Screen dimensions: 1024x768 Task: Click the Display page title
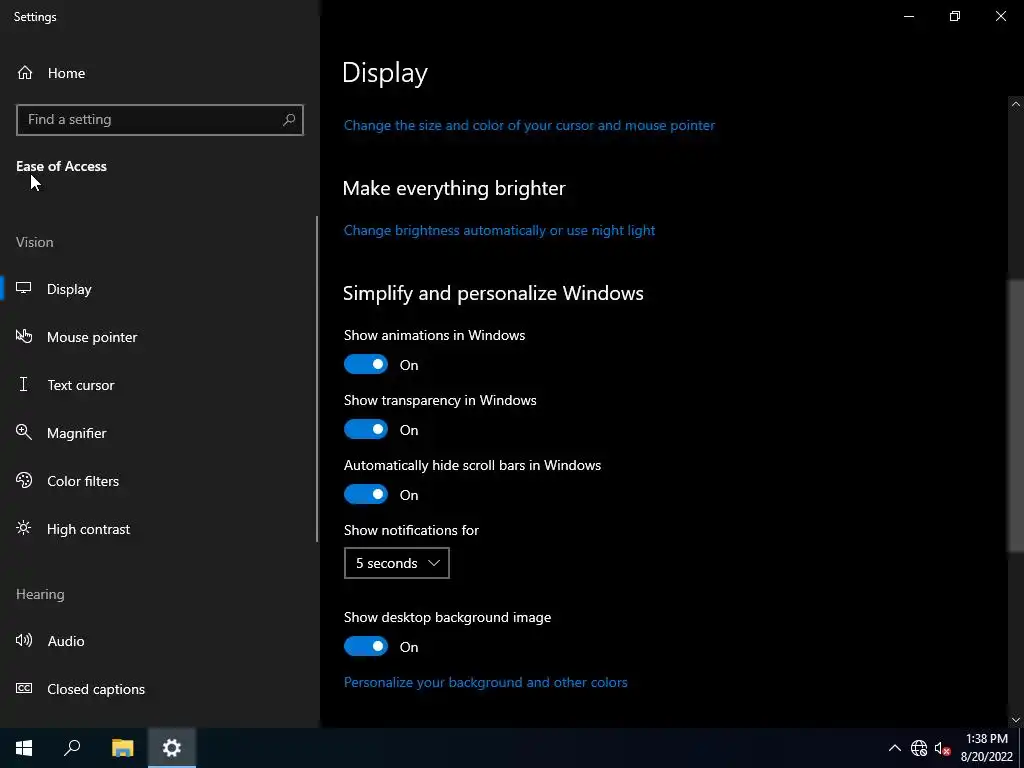tap(385, 73)
